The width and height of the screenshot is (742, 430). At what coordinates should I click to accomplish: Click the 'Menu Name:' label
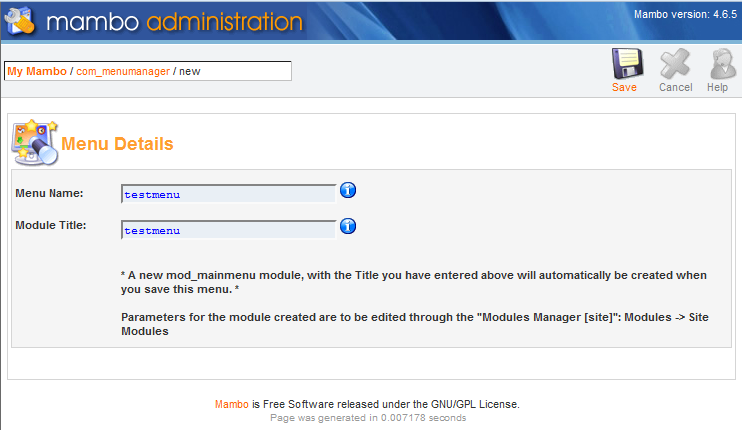(x=49, y=193)
